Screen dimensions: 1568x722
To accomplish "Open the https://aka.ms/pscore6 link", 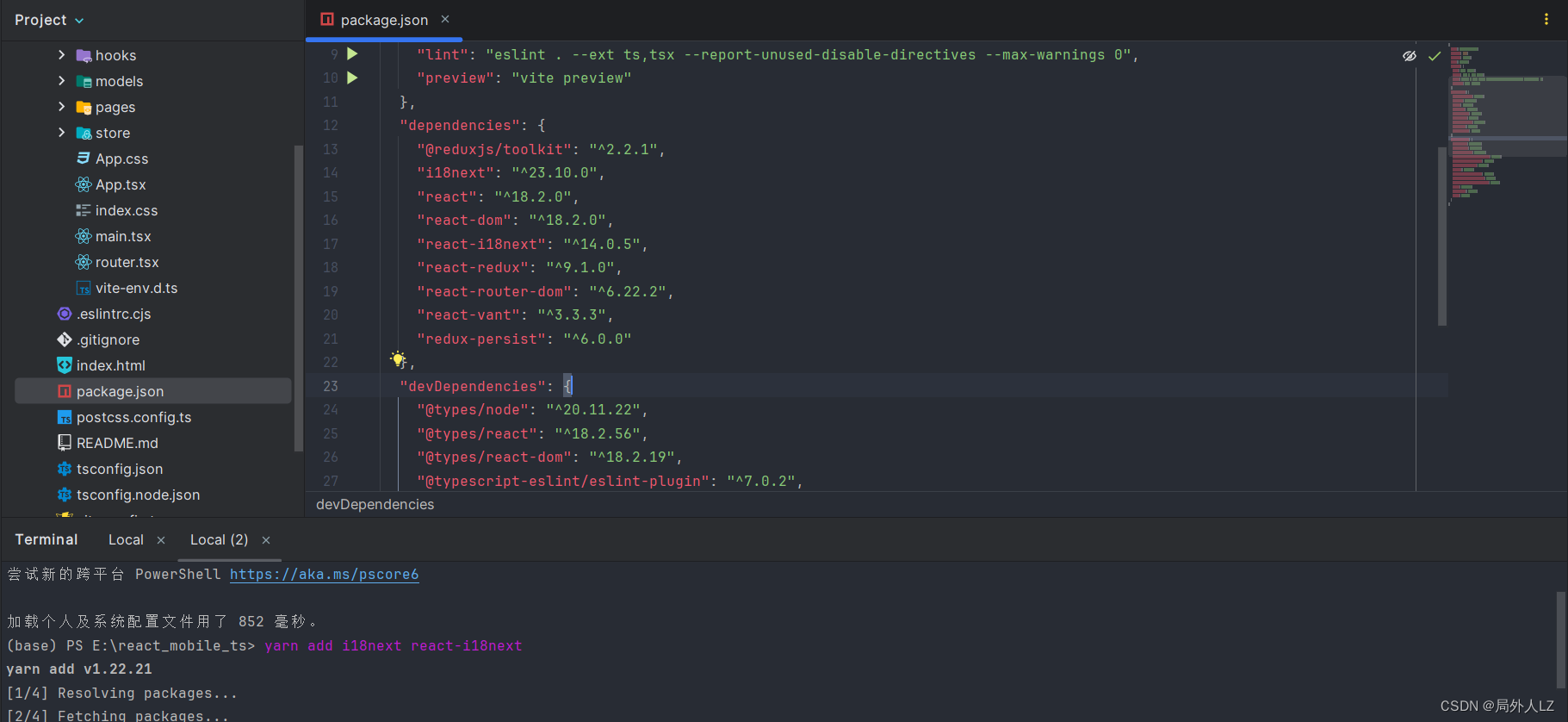I will click(x=324, y=575).
